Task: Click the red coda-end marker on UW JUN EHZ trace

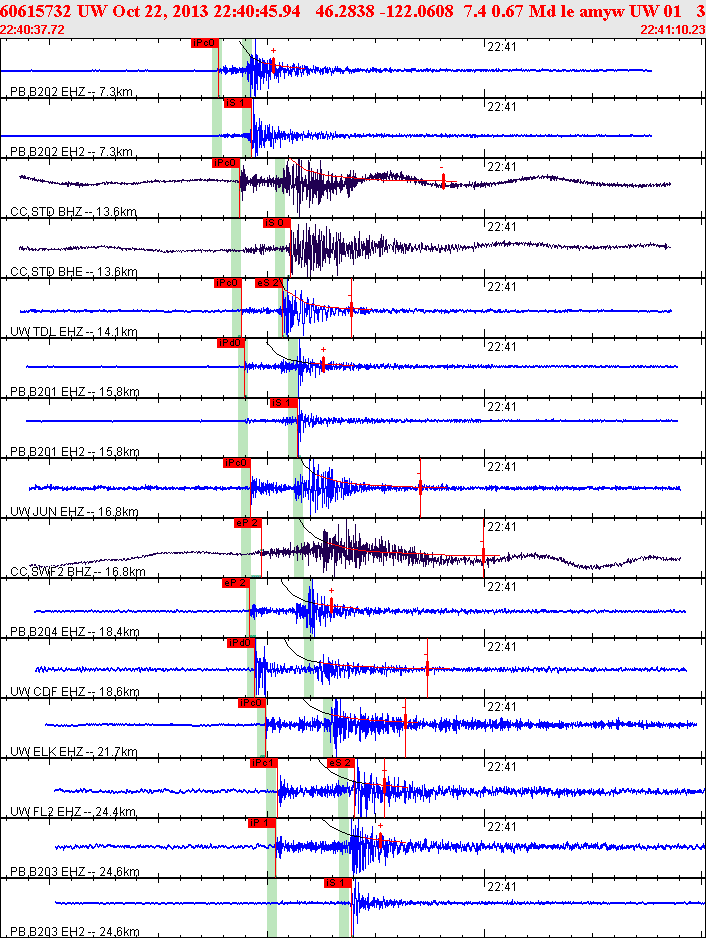Action: pyautogui.click(x=420, y=488)
